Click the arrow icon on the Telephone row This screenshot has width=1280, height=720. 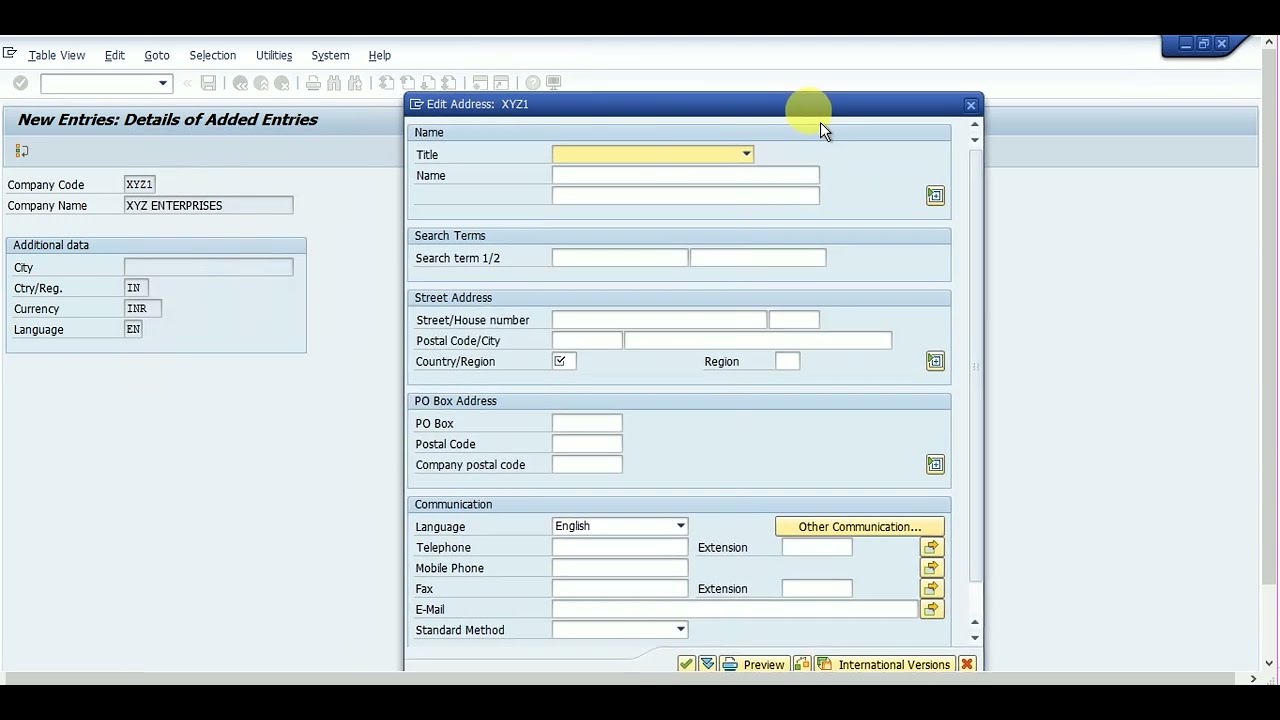[x=931, y=547]
